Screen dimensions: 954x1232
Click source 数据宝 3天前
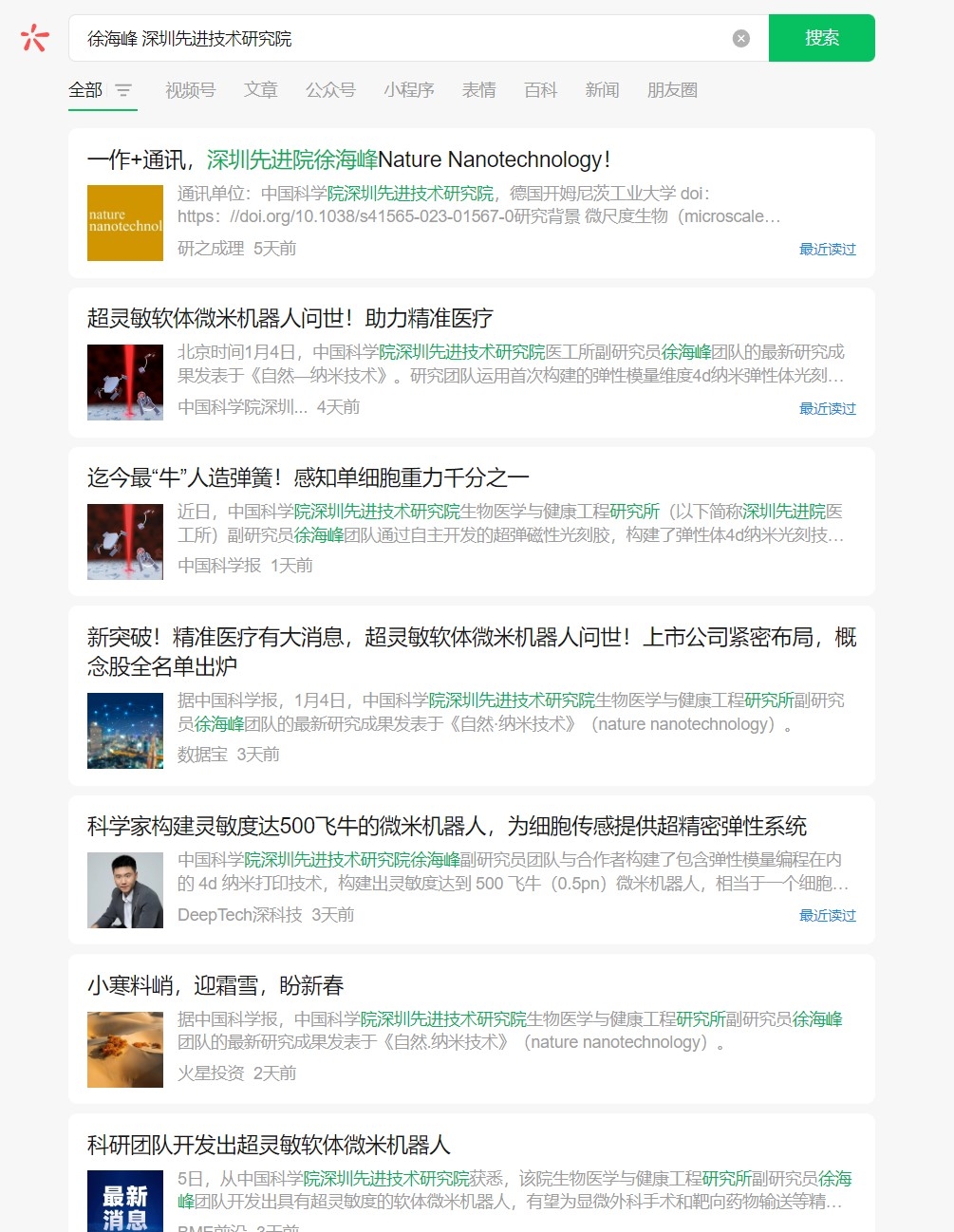tap(229, 755)
